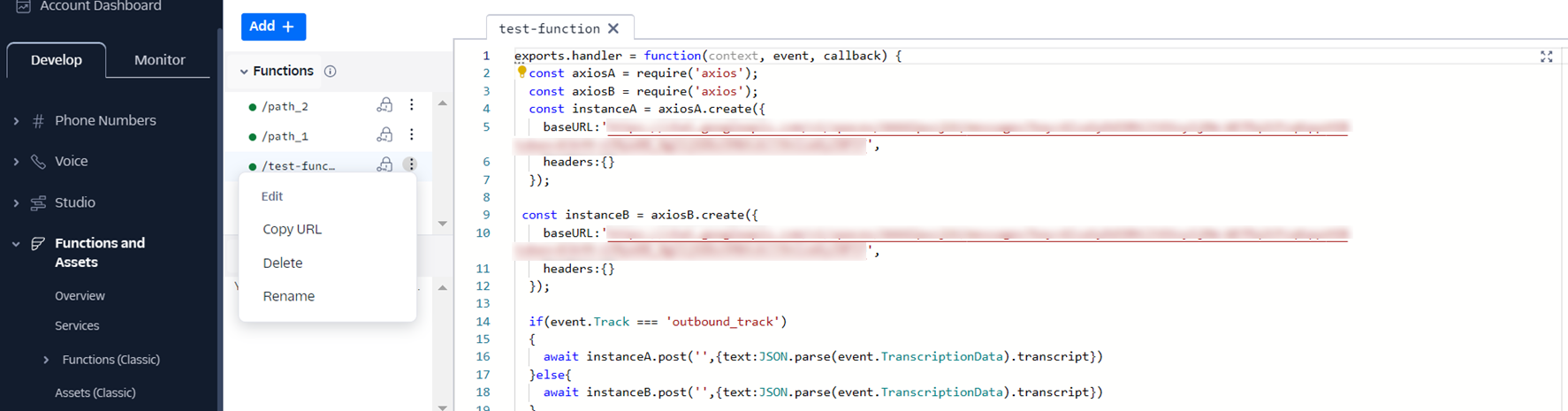Toggle visibility lock for /path_2
Screen dimensions: 1568x411
tap(384, 105)
